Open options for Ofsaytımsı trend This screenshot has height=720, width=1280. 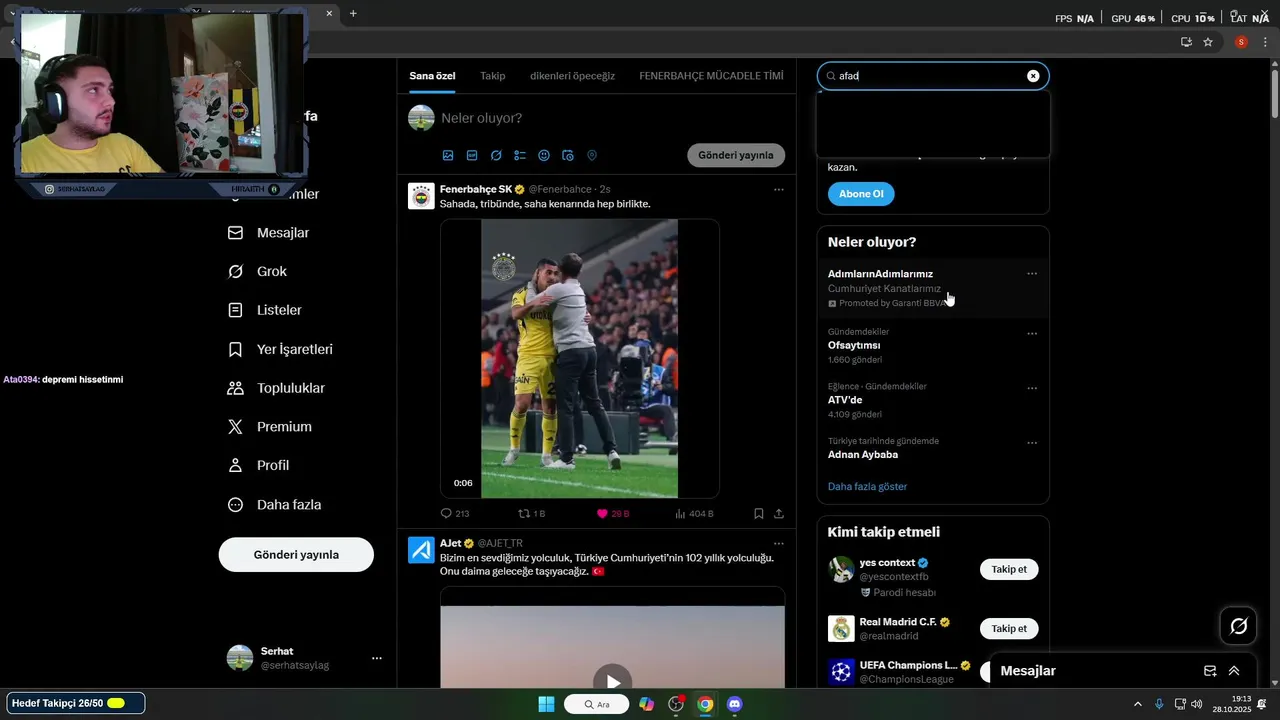click(1032, 333)
